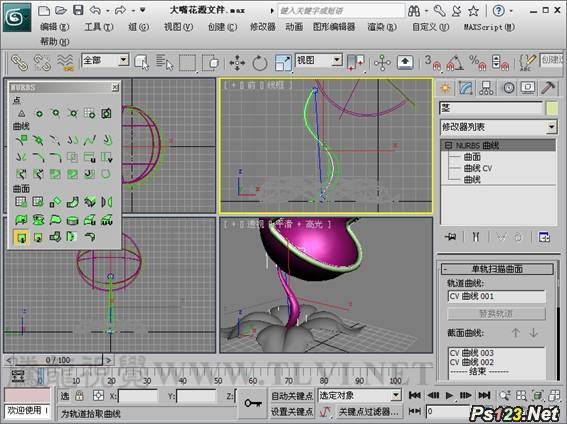The height and width of the screenshot is (424, 567).
Task: Collapse the 单轨扫描曲面 rollout
Action: [x=497, y=269]
